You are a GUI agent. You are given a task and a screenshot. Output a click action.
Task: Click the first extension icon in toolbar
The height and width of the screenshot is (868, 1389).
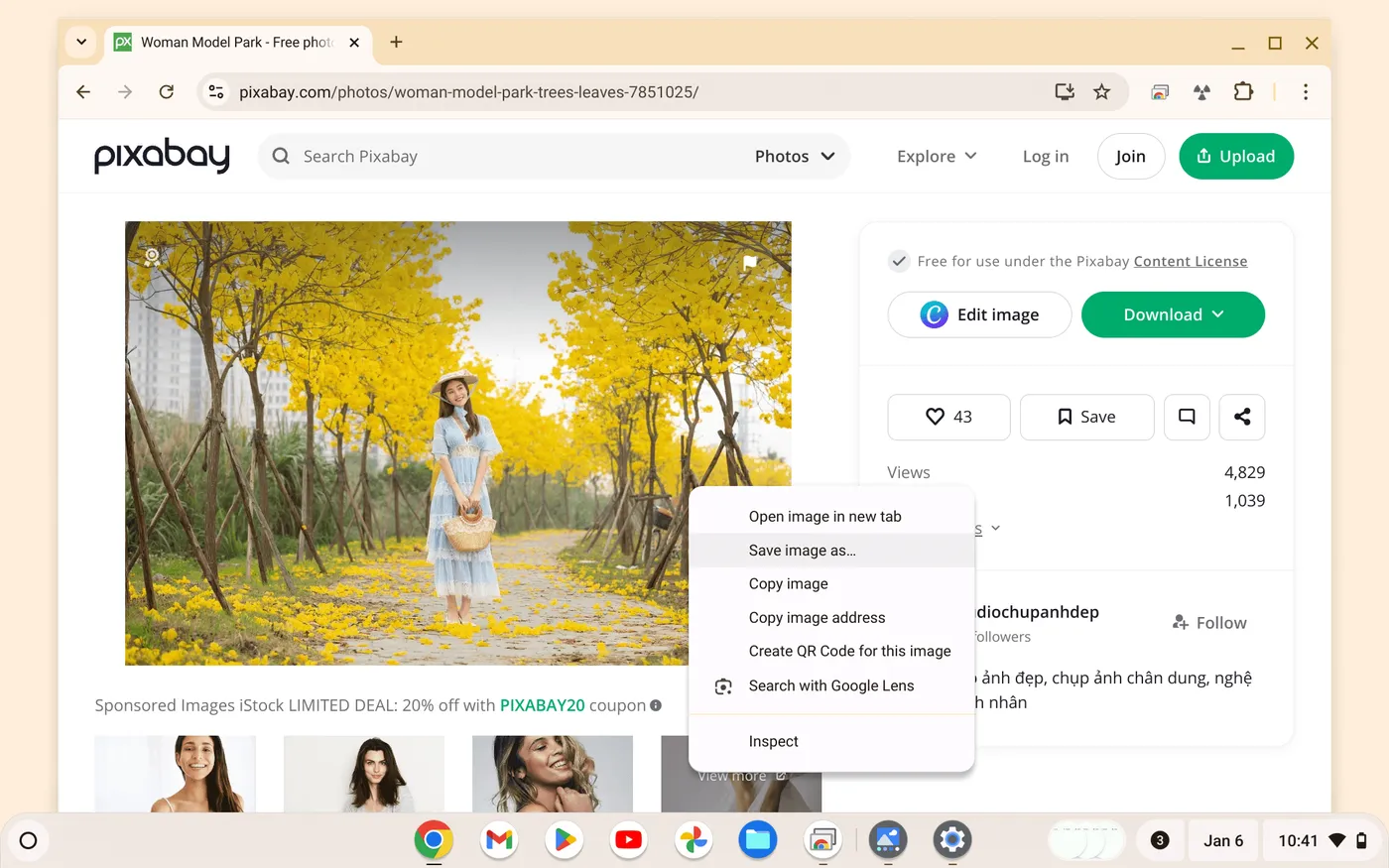1160,92
